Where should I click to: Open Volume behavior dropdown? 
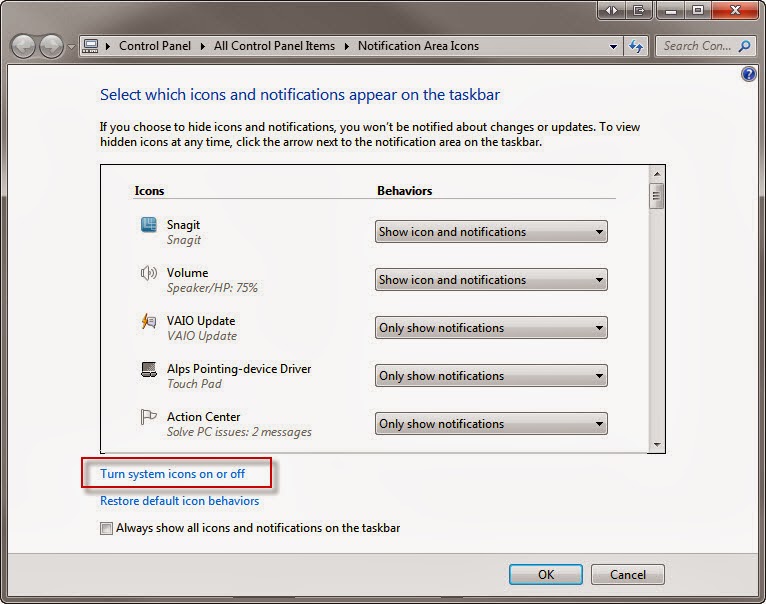click(491, 280)
